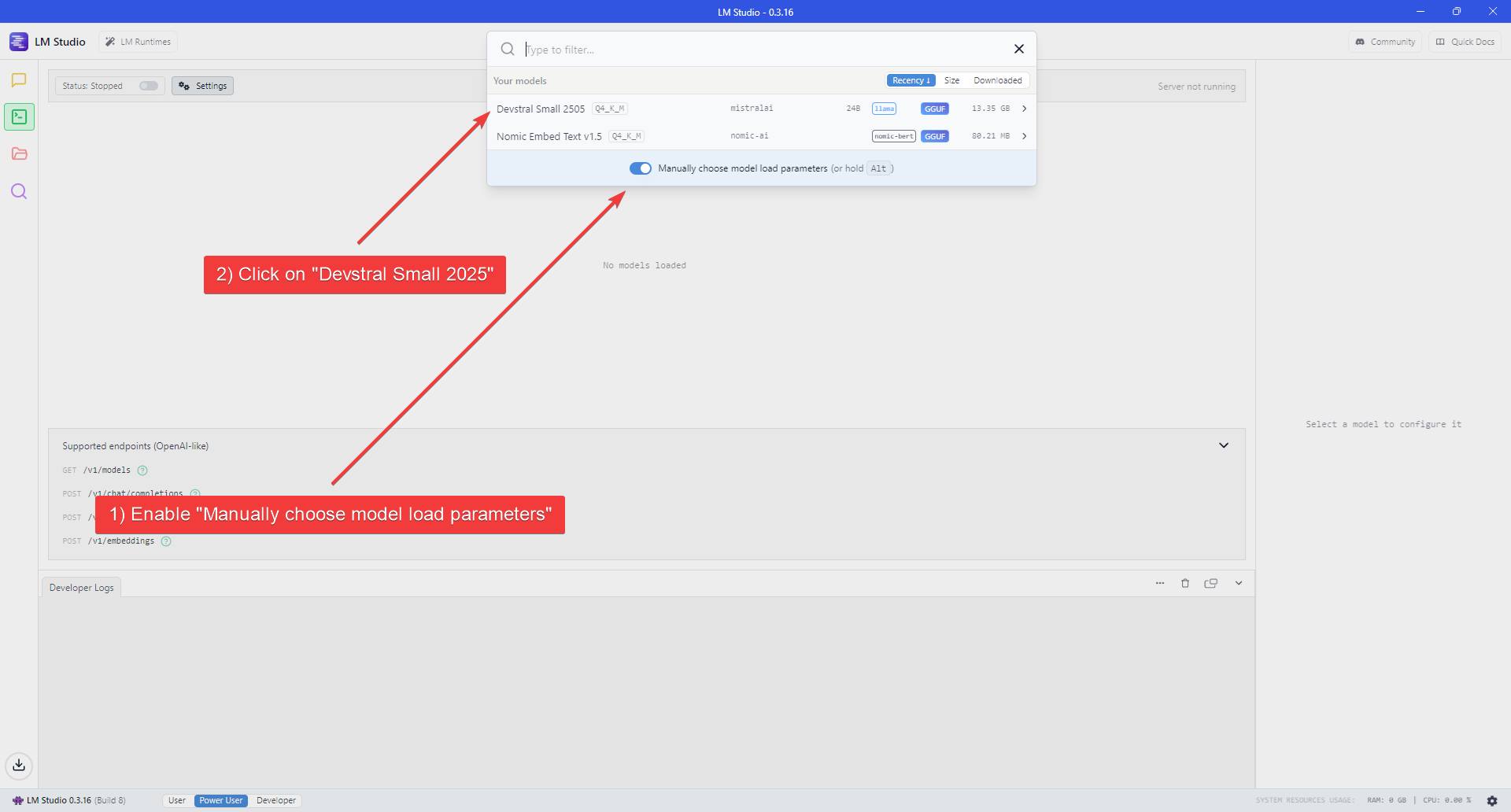Screen dimensions: 1511x812
Task: Open Quick Docs
Action: pos(1465,42)
